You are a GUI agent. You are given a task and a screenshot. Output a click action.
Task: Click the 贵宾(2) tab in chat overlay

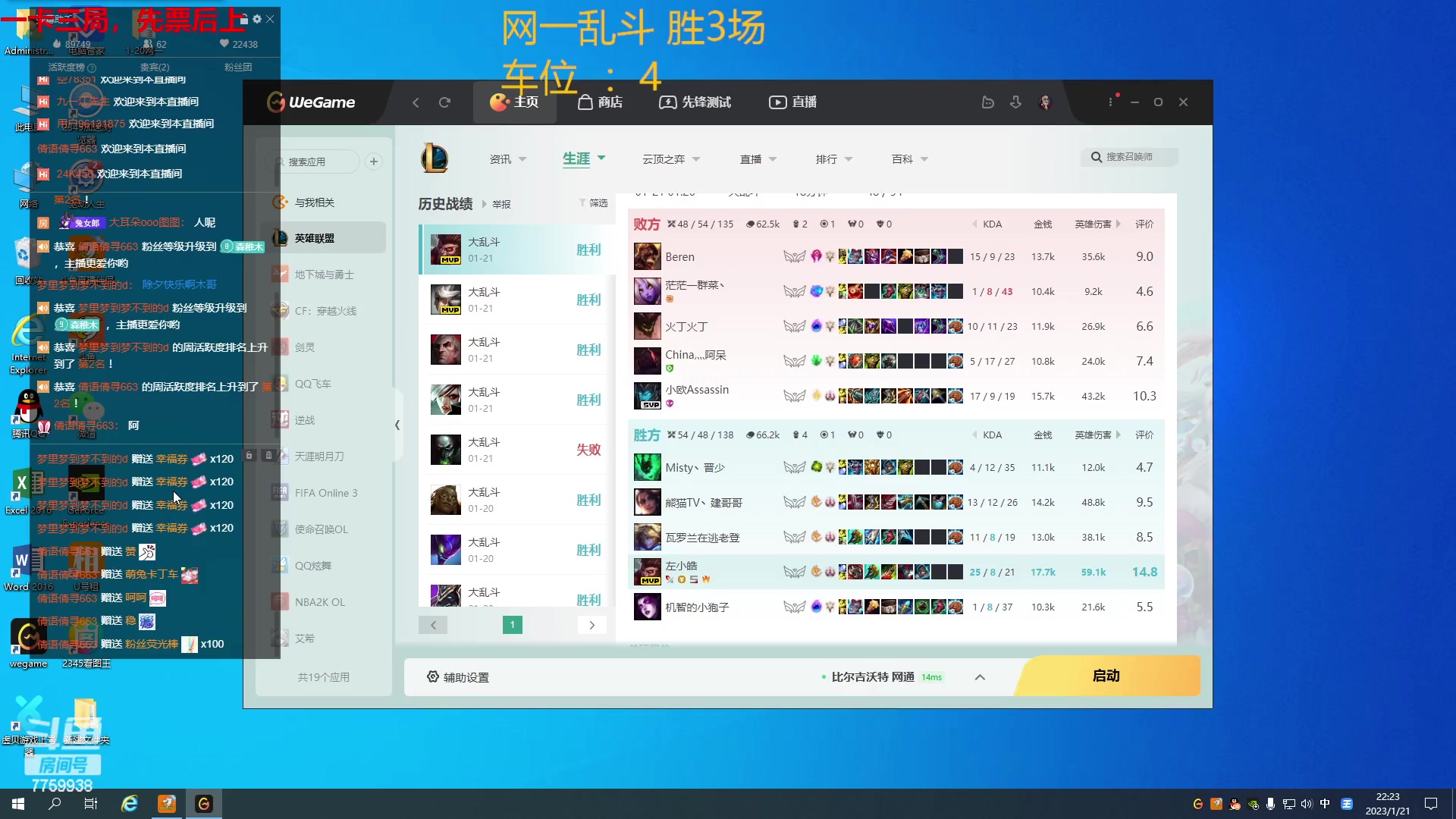(x=155, y=67)
